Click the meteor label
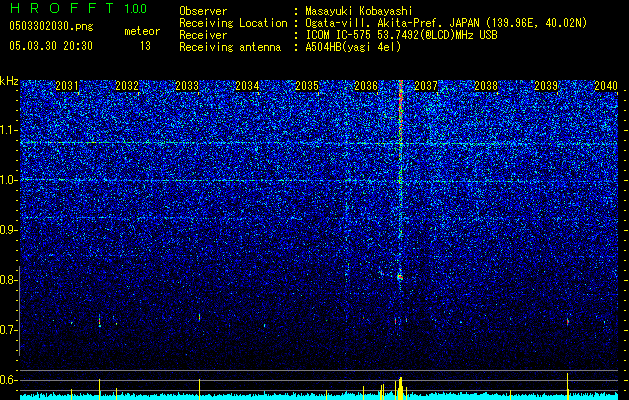This screenshot has width=629, height=400. point(142,31)
